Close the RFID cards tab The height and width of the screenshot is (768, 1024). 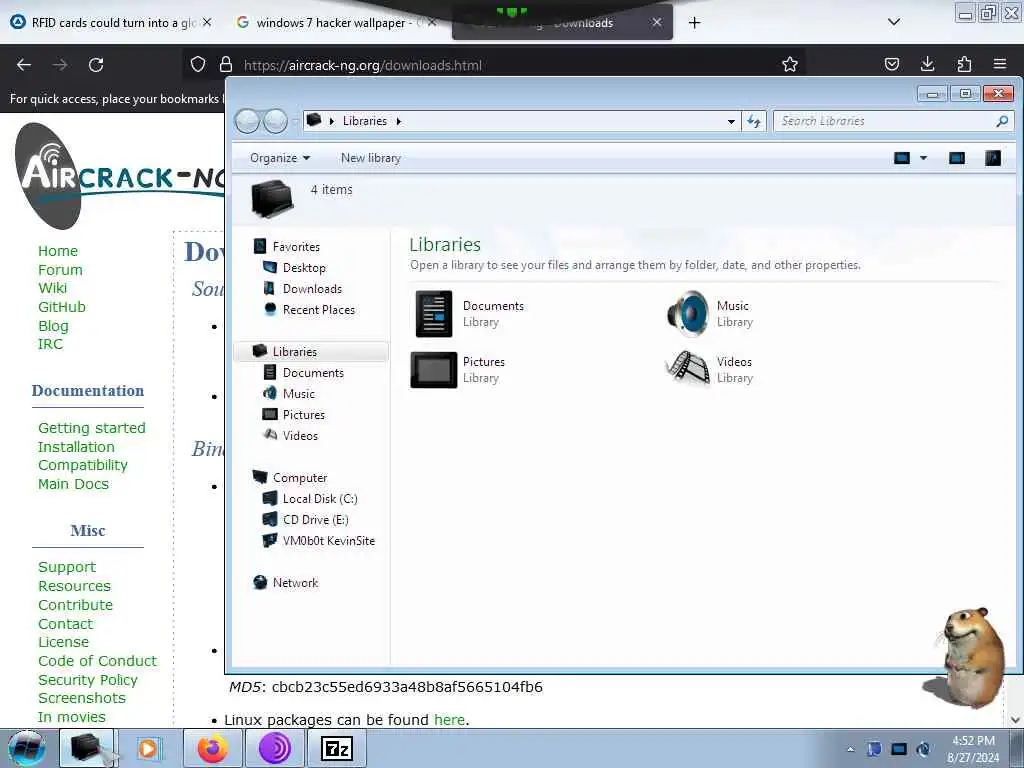pos(207,22)
